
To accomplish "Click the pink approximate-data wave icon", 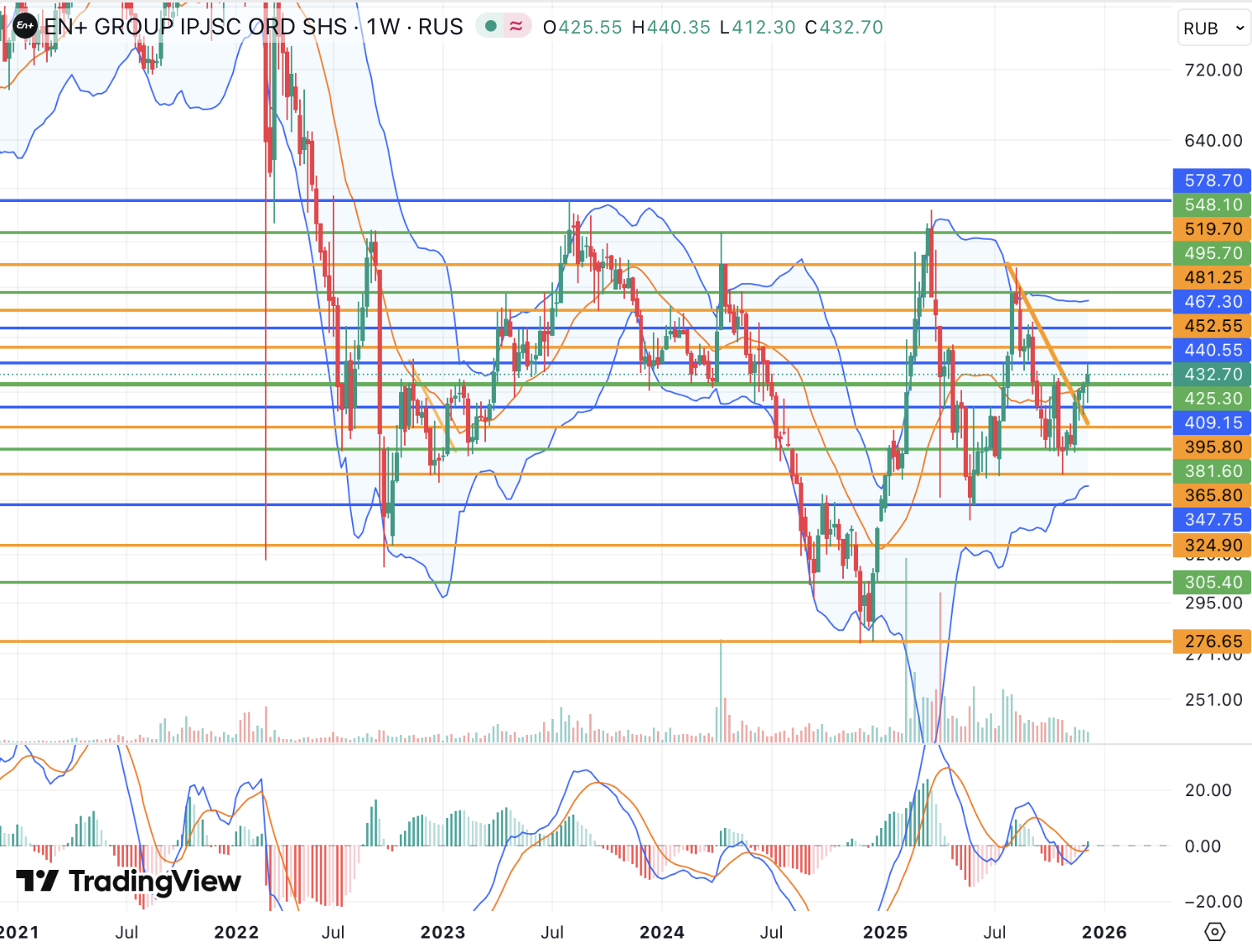I will (516, 27).
